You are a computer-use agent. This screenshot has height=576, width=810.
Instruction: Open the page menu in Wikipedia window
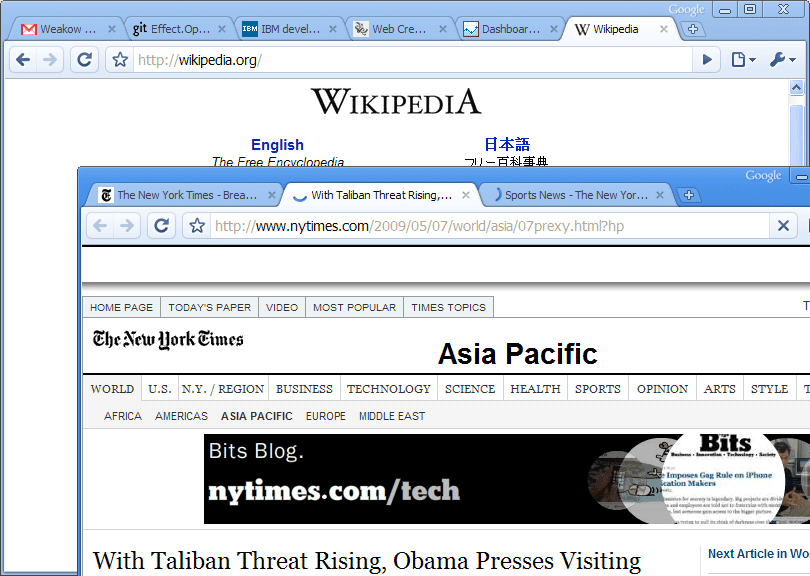click(x=743, y=60)
